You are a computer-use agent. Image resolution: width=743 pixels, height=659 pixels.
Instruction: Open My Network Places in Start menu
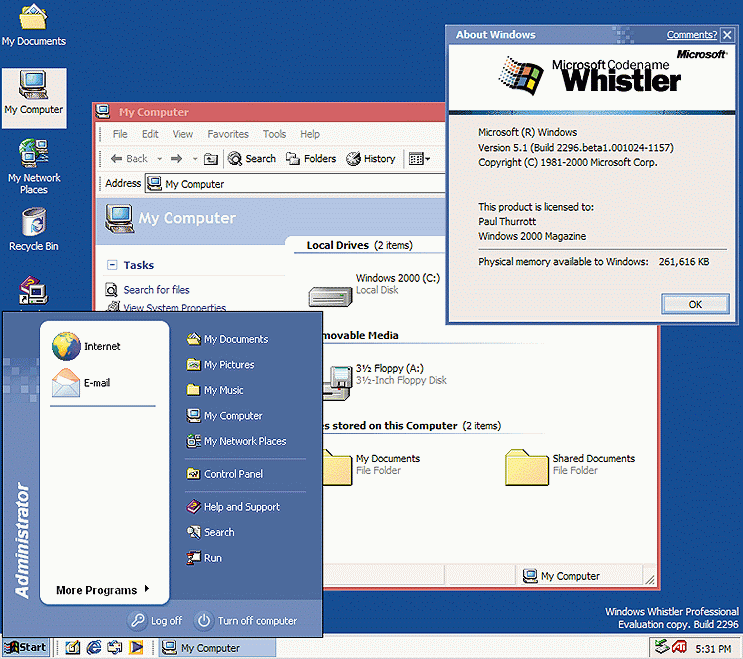[236, 441]
